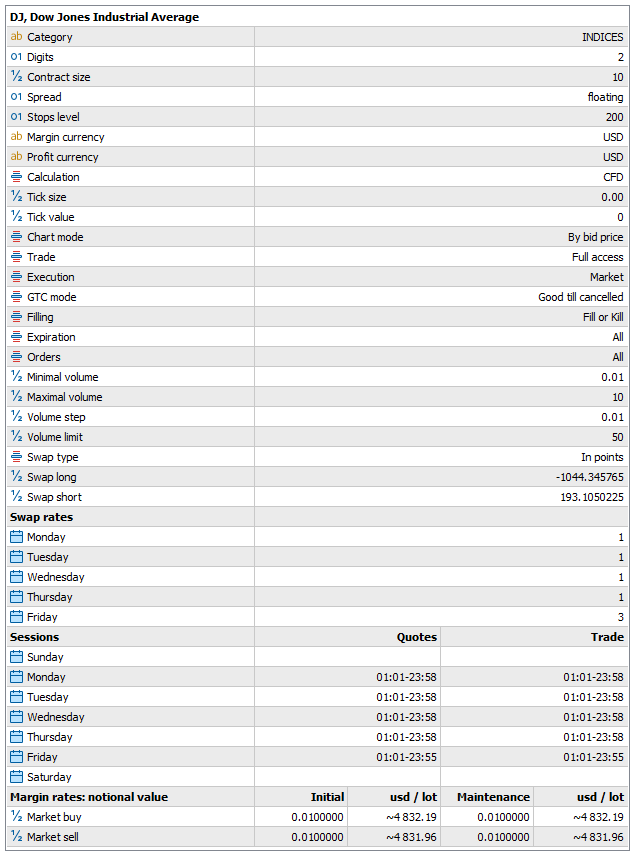Click the Quotes column header
The width and height of the screenshot is (633, 854).
click(x=416, y=637)
